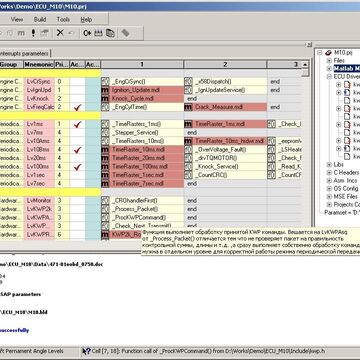Screen dimensions: 360x360
Task: Expand the C Headers tree node
Action: point(329,173)
